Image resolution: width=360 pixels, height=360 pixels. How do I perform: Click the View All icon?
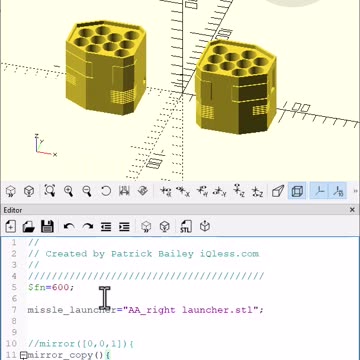click(50, 191)
